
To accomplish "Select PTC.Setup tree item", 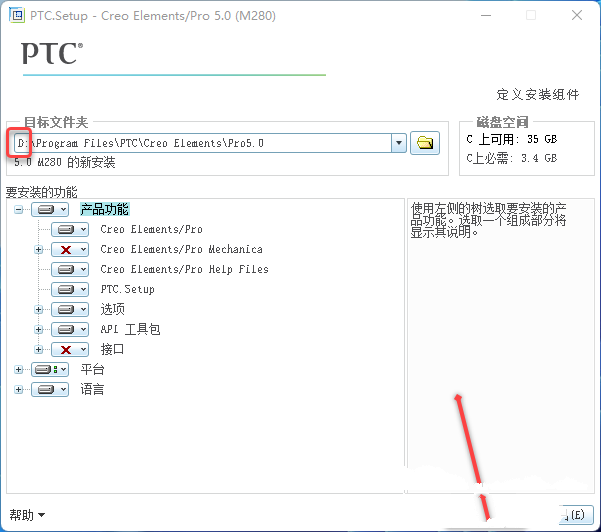I will (128, 289).
